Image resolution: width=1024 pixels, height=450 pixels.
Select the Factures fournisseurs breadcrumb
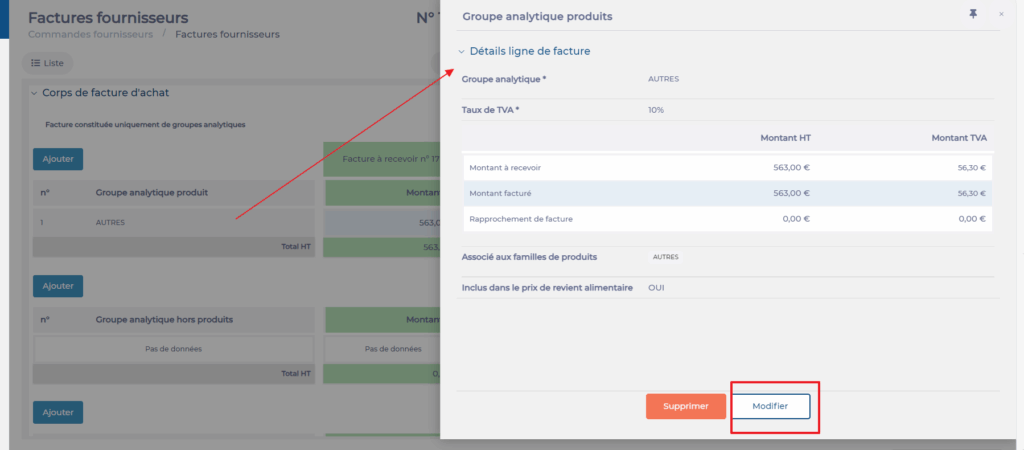pyautogui.click(x=227, y=34)
